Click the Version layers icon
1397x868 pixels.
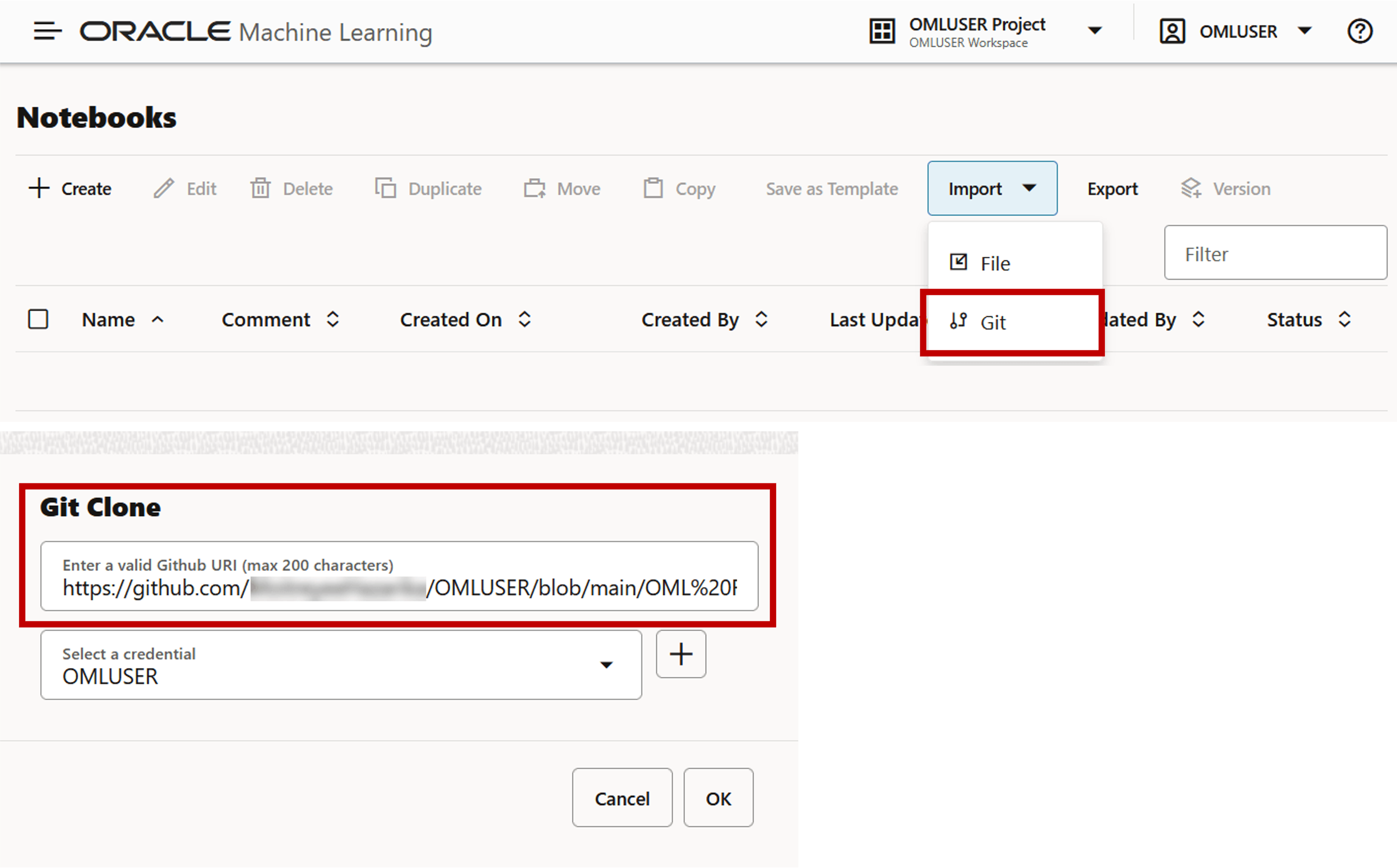(1191, 188)
